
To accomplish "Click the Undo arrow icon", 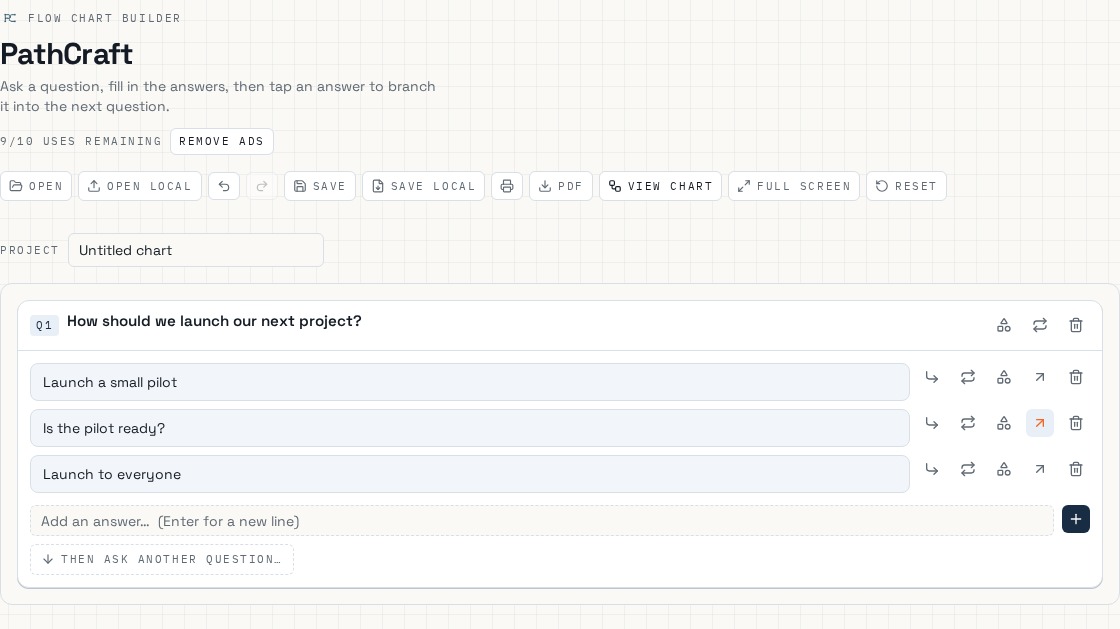I will point(224,186).
